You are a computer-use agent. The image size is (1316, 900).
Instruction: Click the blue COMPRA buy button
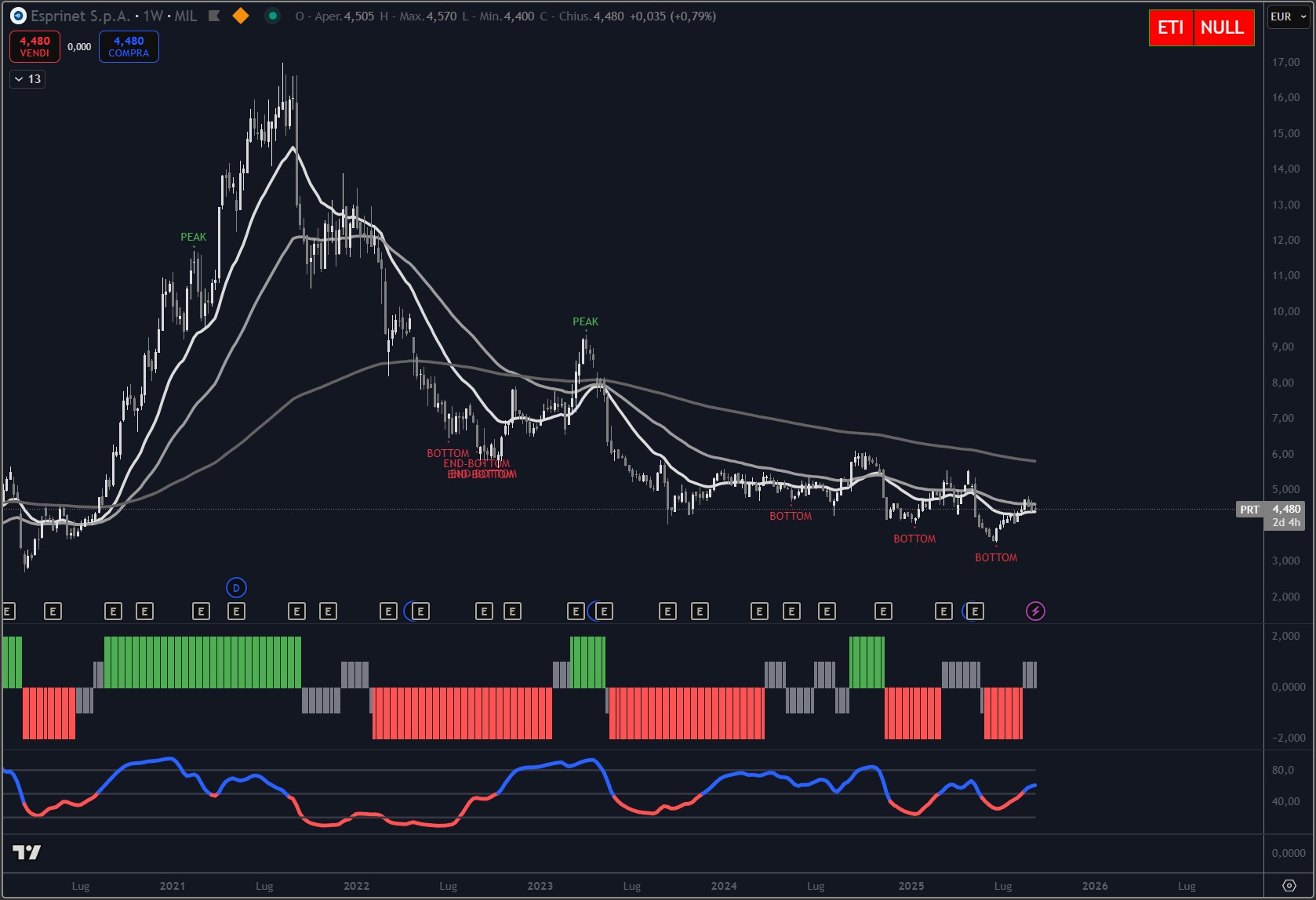pos(129,46)
